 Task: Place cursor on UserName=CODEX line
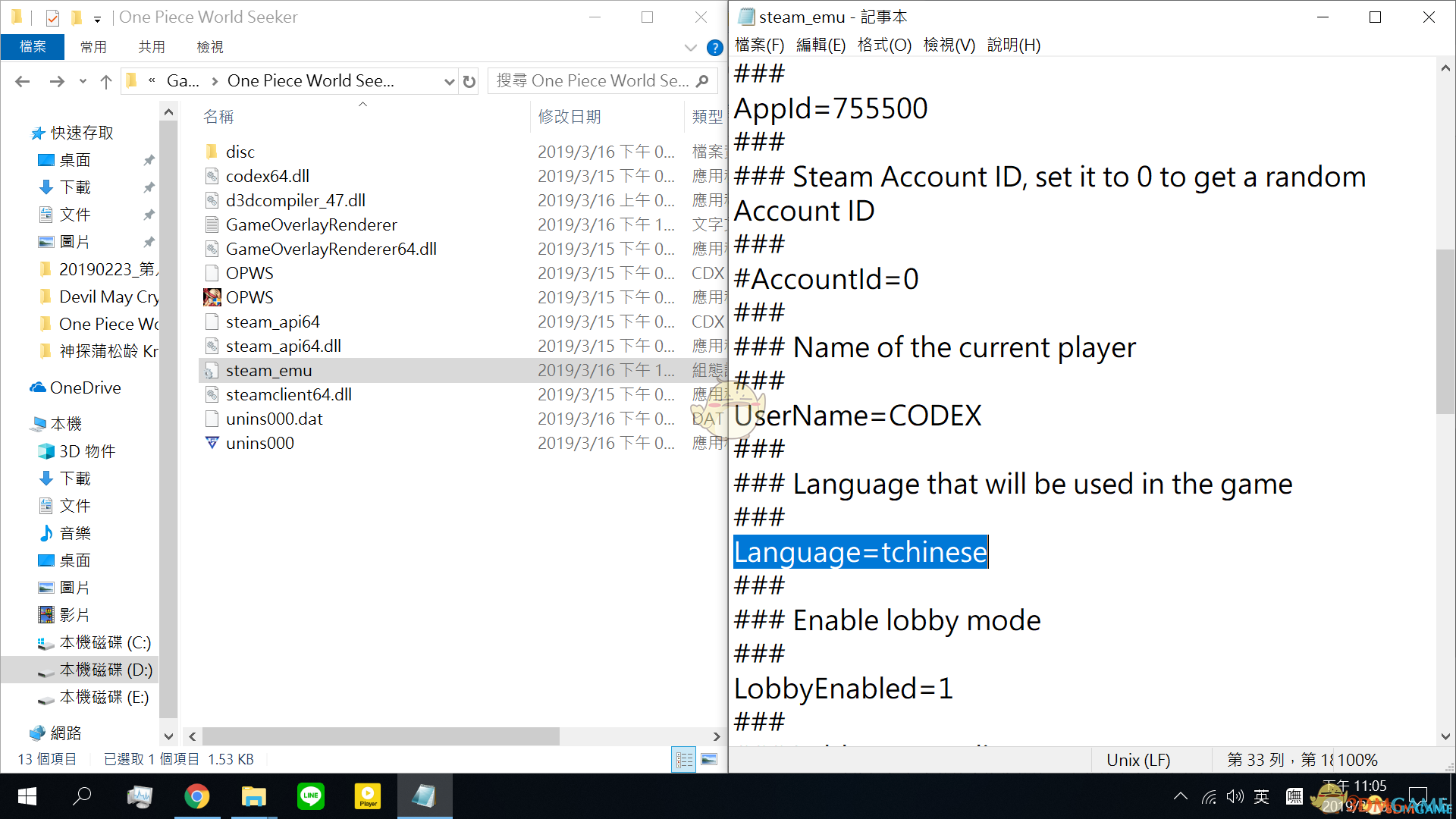(858, 416)
